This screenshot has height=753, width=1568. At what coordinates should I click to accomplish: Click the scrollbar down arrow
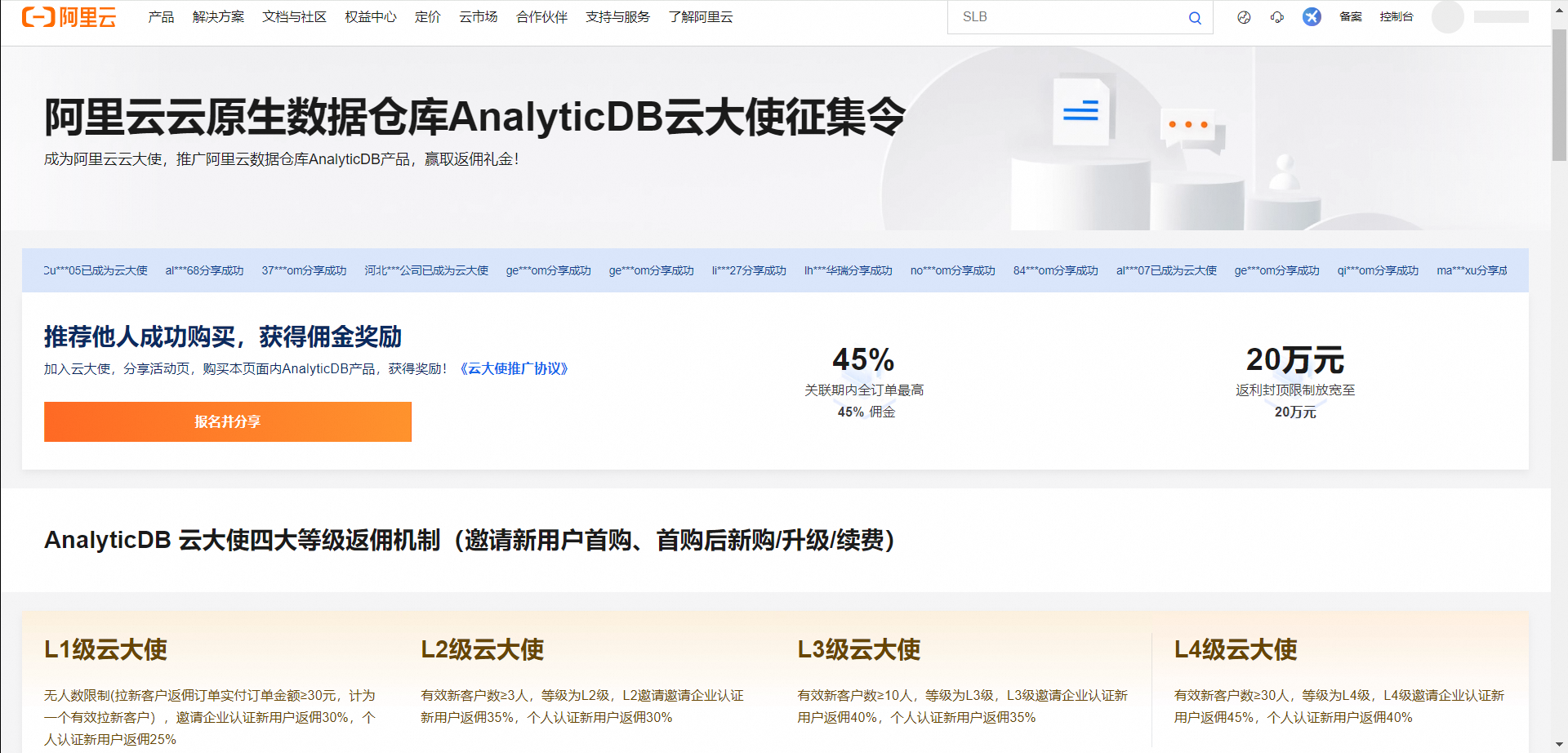(x=1559, y=745)
